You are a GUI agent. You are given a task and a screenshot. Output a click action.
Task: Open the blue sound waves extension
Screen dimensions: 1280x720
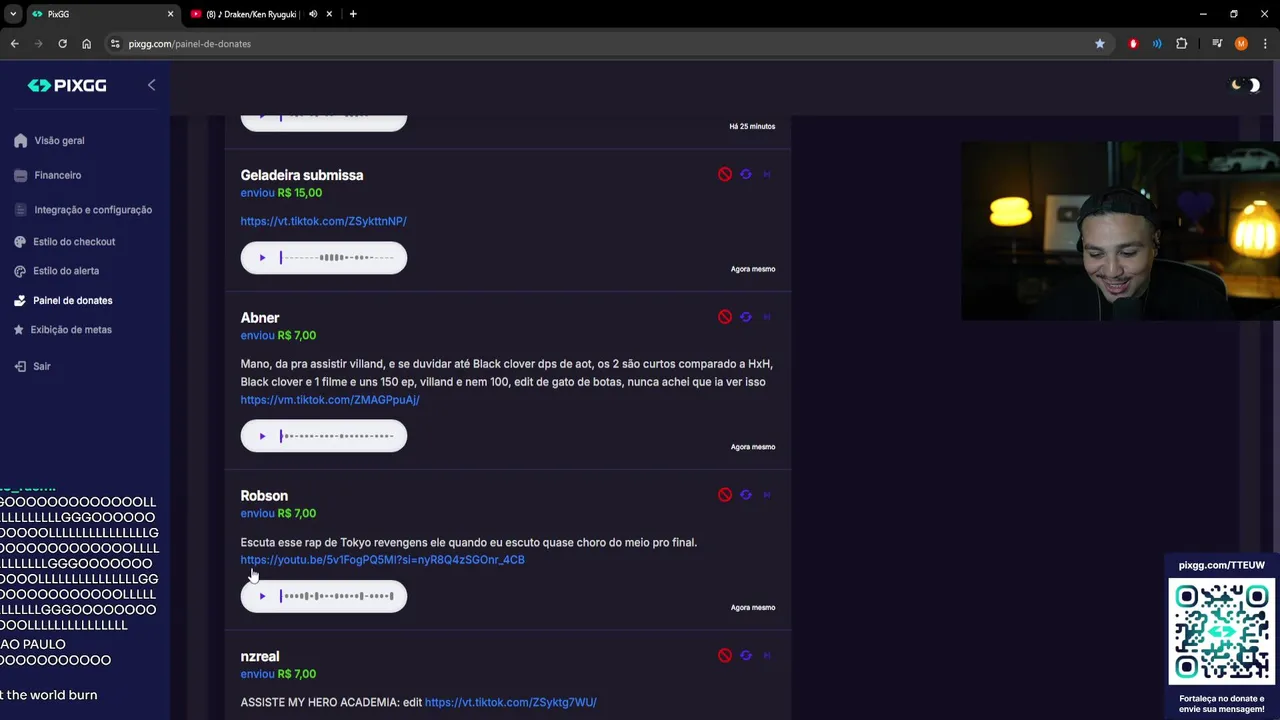1157,44
